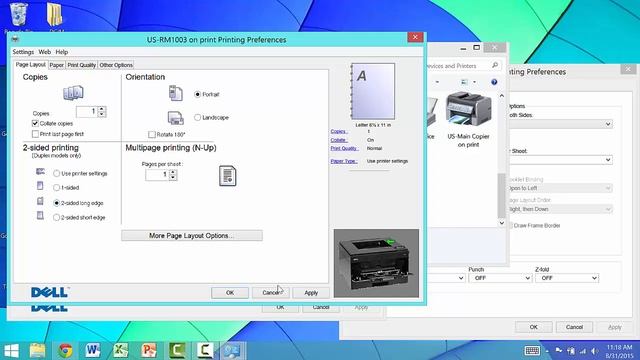Open the Sheet dropdown in back dialog
The height and width of the screenshot is (360, 640).
pos(561,160)
